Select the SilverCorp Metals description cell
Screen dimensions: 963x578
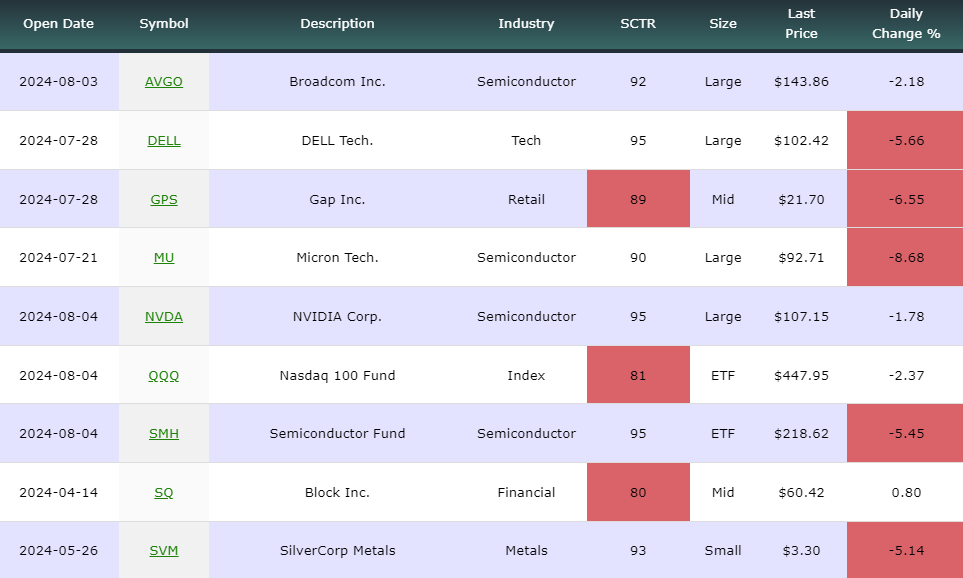pos(337,551)
